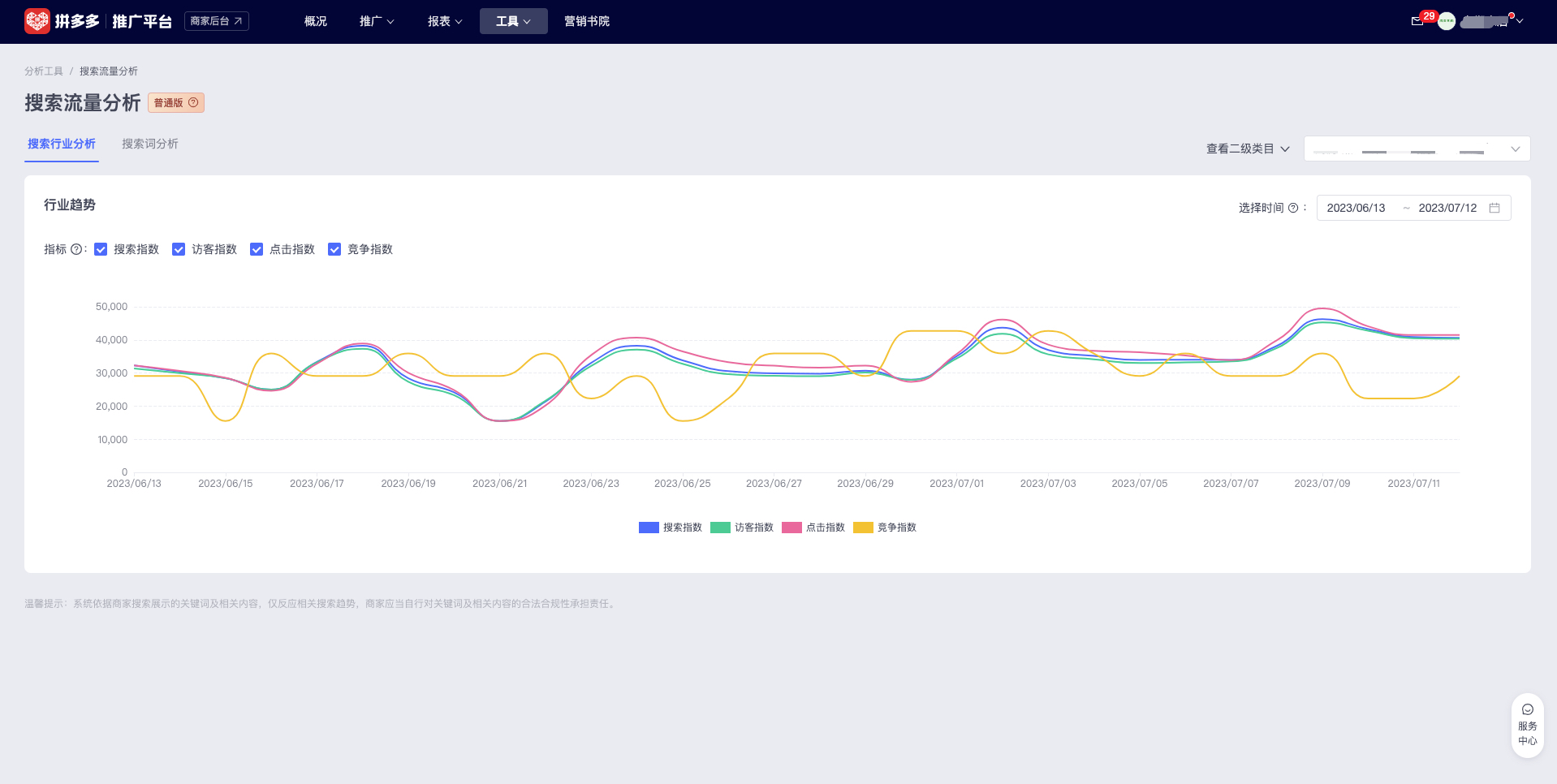Click the start date 2023/06/13 field
Viewport: 1557px width, 784px height.
(1356, 208)
